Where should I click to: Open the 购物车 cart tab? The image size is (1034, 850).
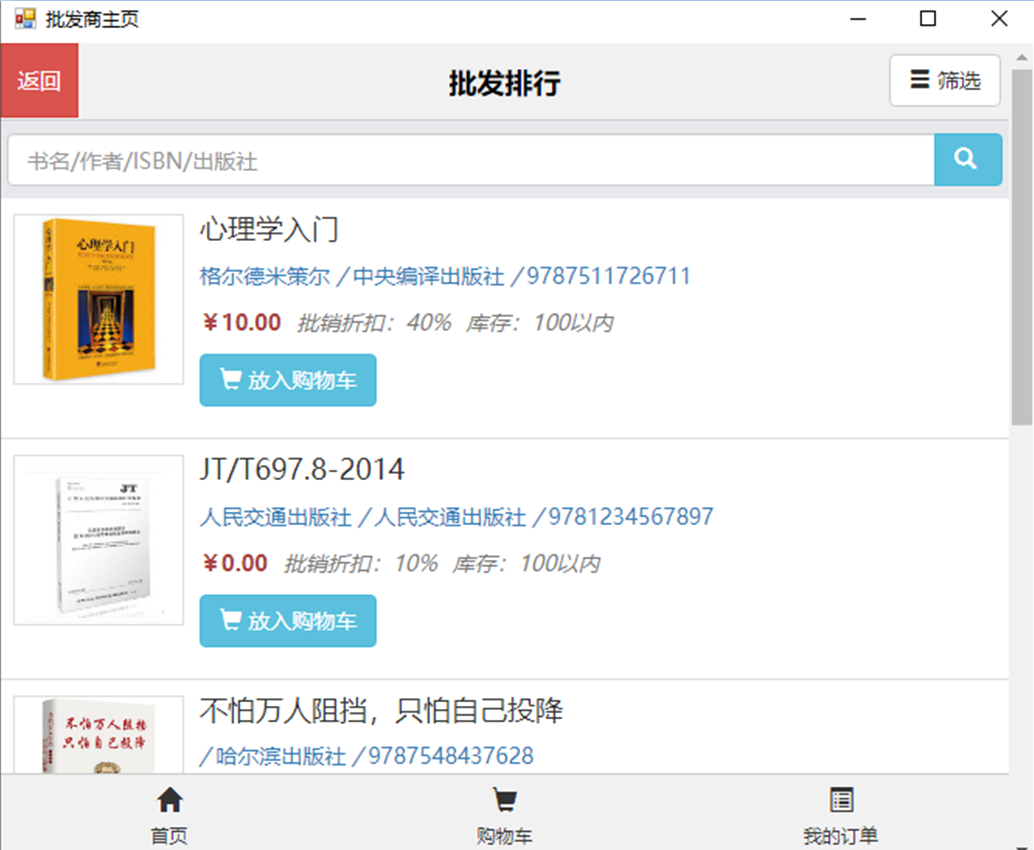[x=504, y=815]
